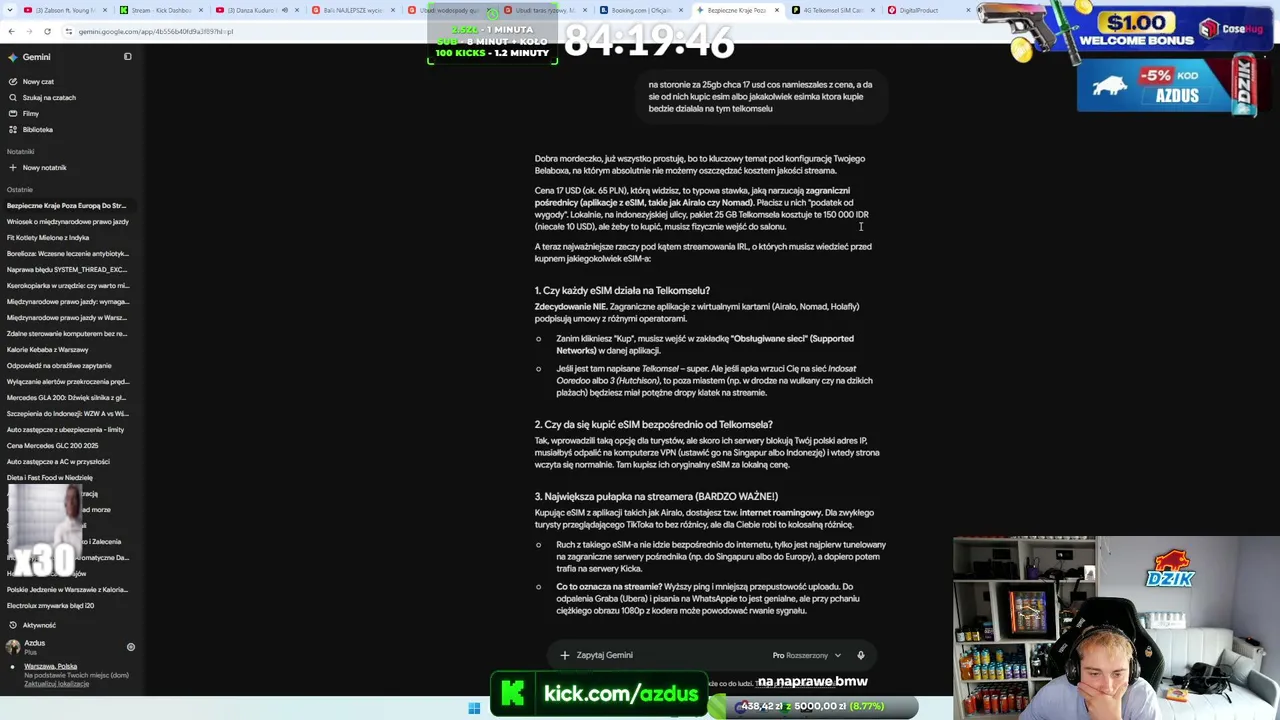Open the browser tab search dropdown
Viewport: 1280px width, 720px height.
coord(9,10)
